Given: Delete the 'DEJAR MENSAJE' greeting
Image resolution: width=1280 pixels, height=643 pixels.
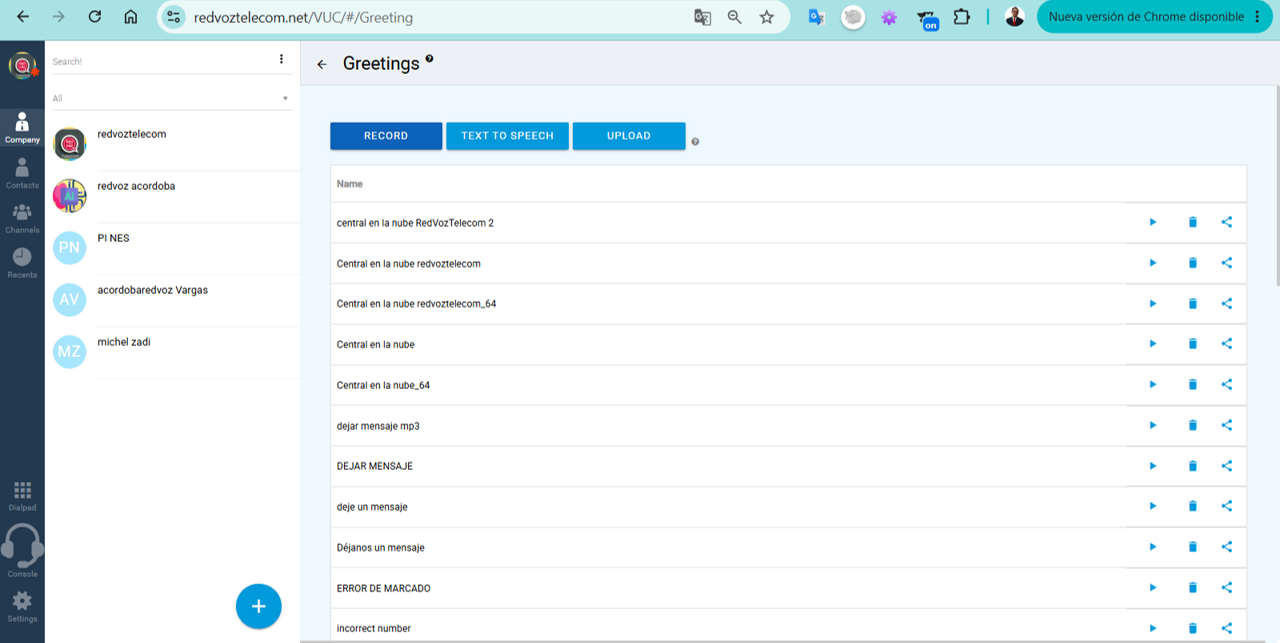Looking at the screenshot, I should click(1192, 466).
